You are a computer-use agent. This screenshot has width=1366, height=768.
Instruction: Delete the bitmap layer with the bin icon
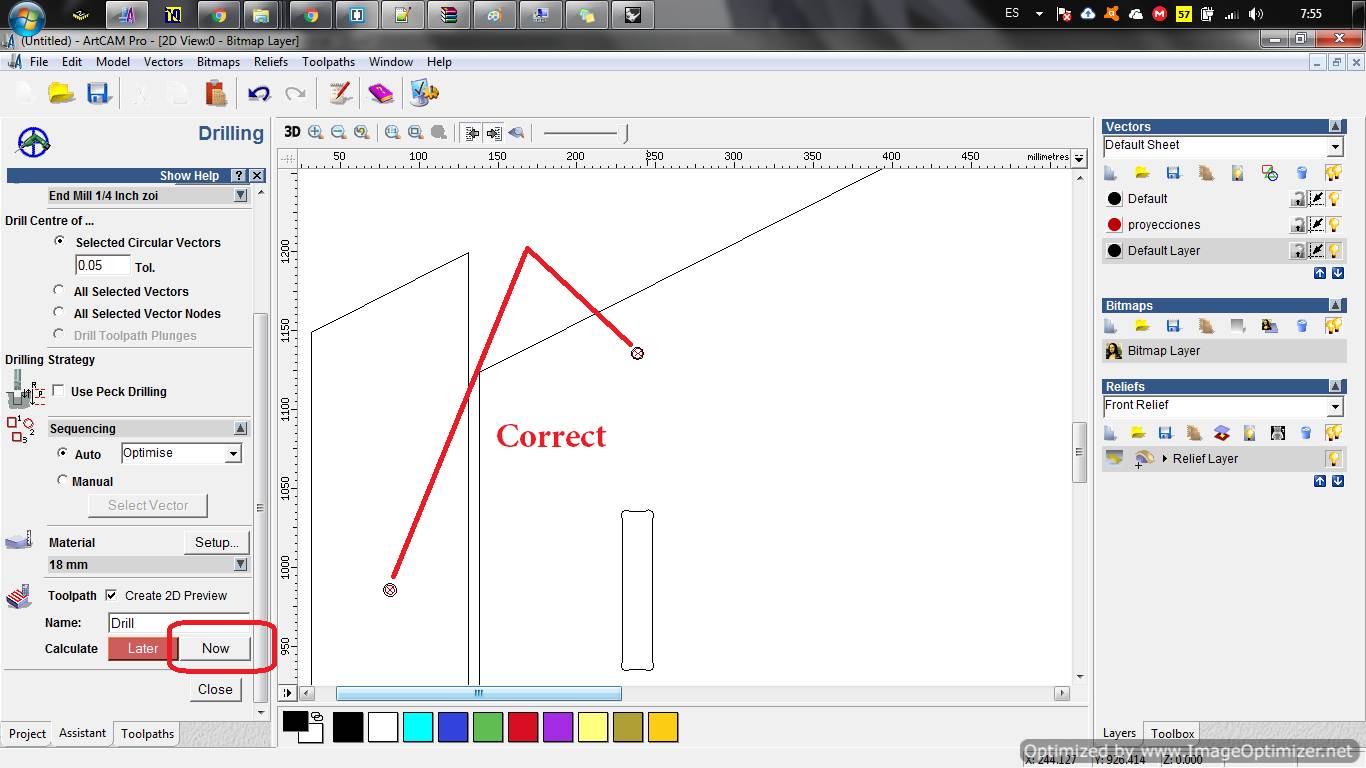coord(1302,326)
